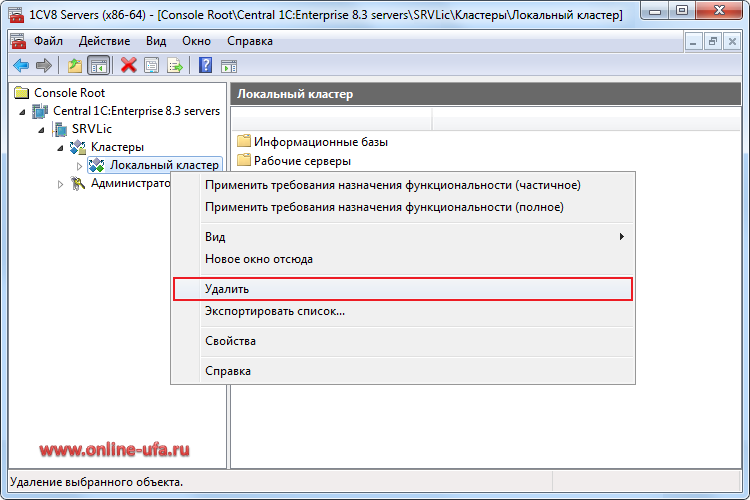Choose Применить требования (полное) context menu item
Screen dimensions: 750x500
(403, 207)
